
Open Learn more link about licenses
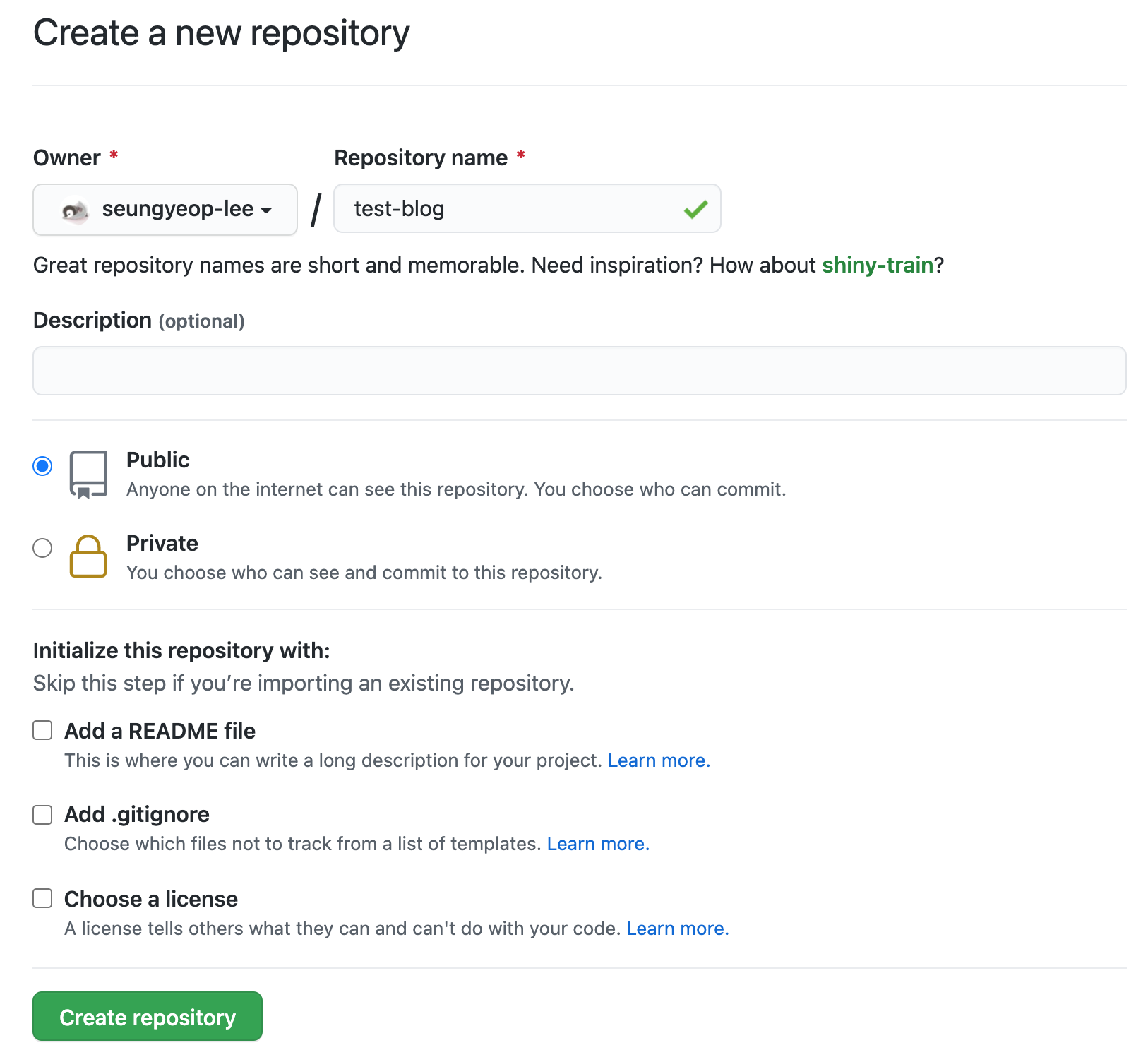tap(677, 929)
